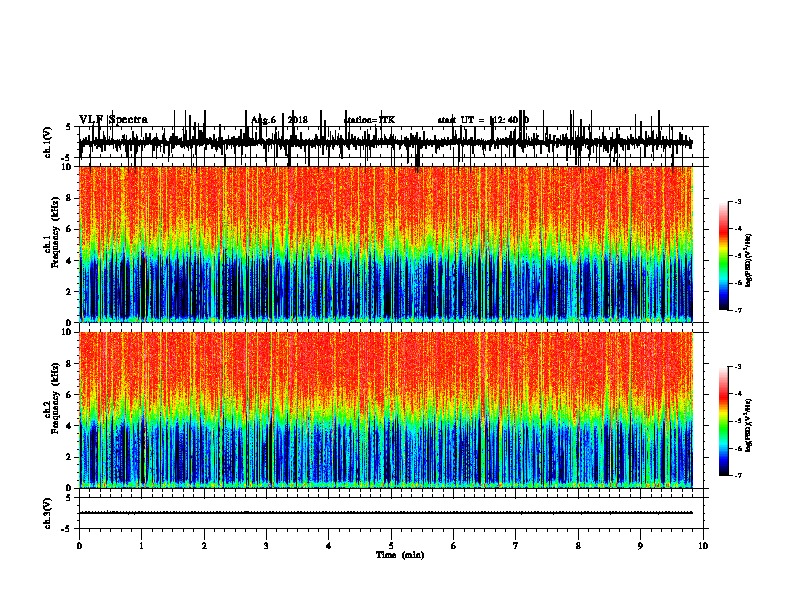Click the 'Time (min)' x-axis label
This screenshot has height=612, width=792.
click(x=400, y=555)
